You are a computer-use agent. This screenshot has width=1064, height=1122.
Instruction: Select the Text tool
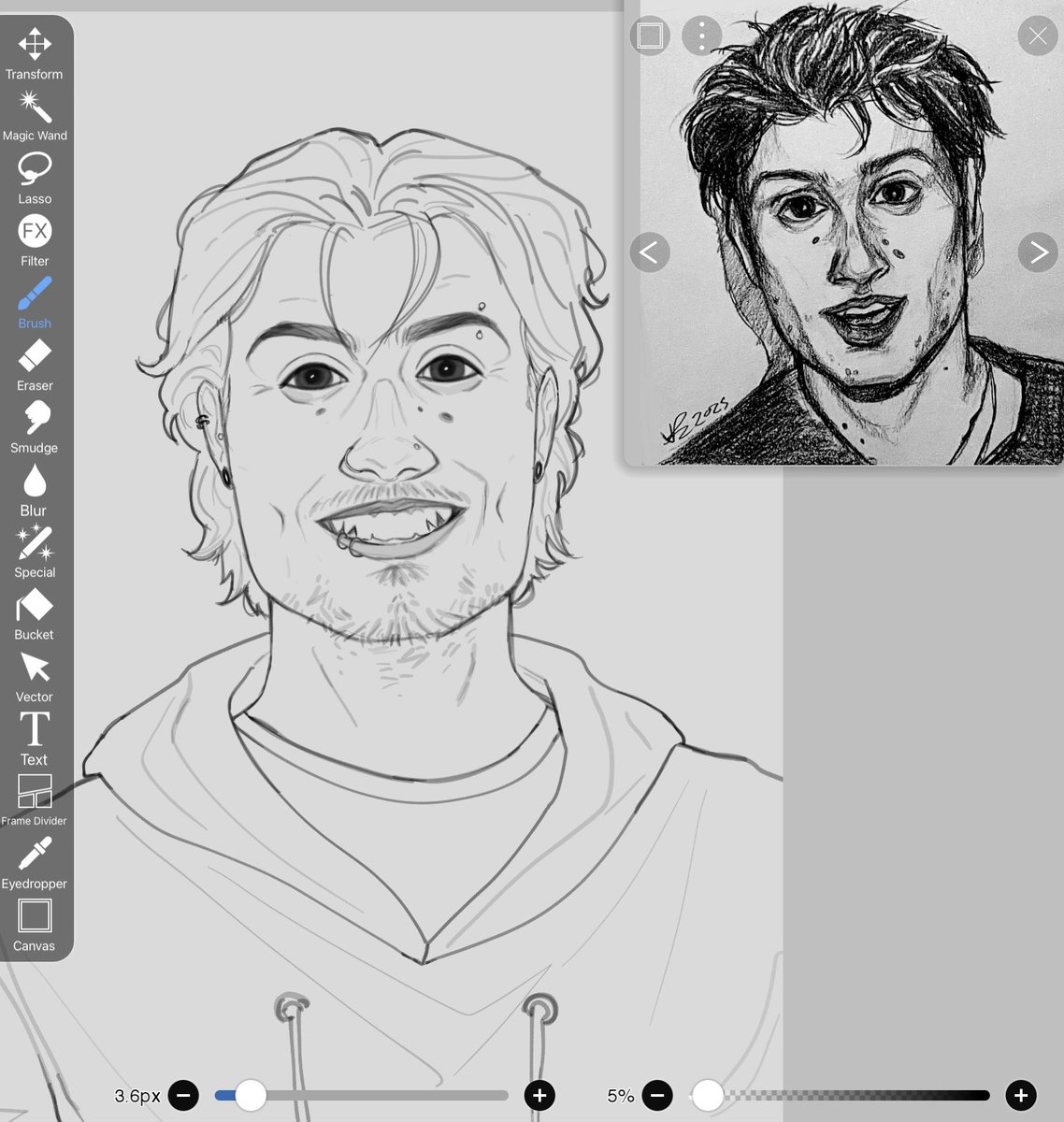[x=35, y=739]
